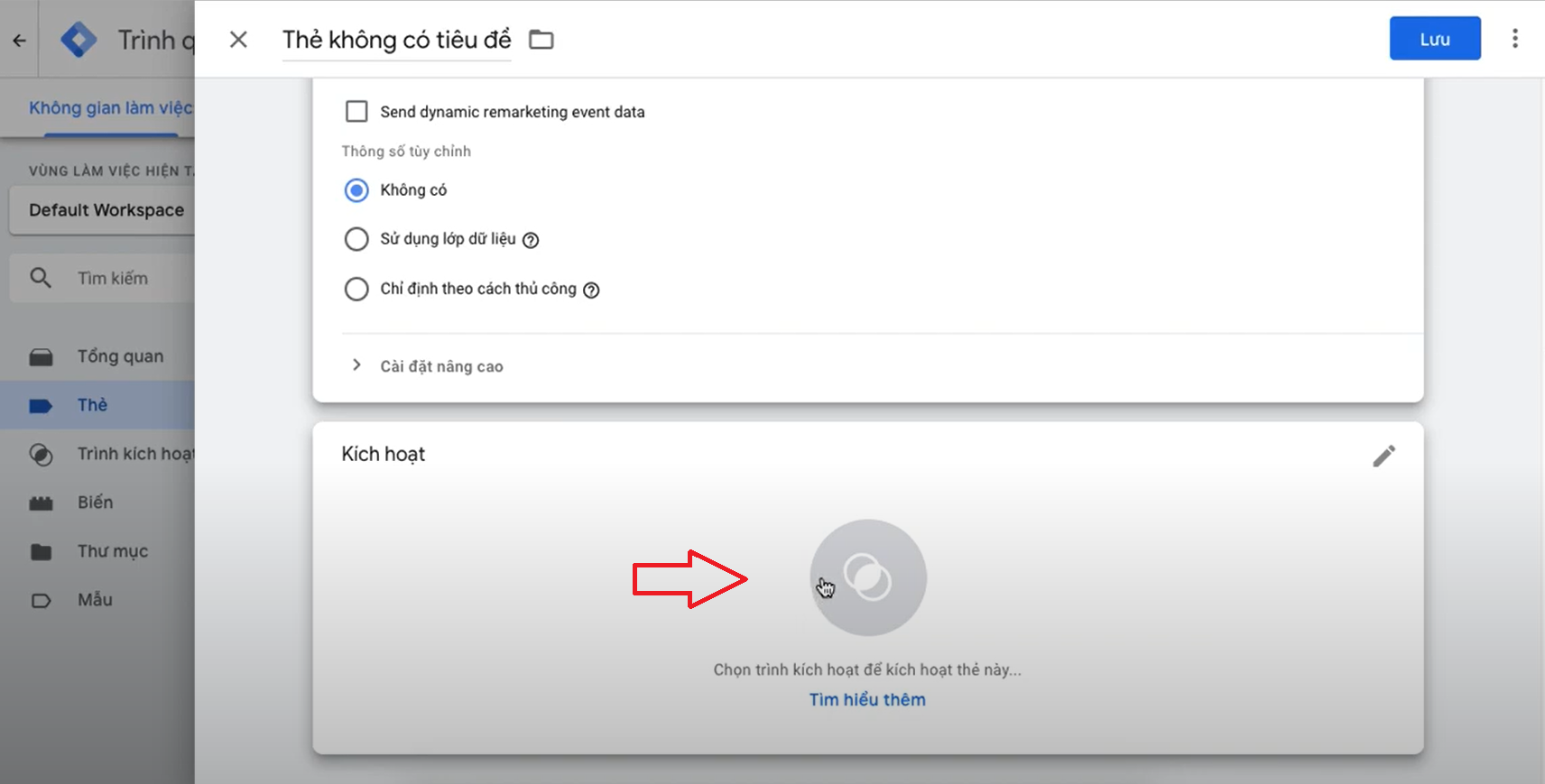The width and height of the screenshot is (1545, 784).
Task: Open the three-dot more options menu
Action: click(x=1514, y=39)
